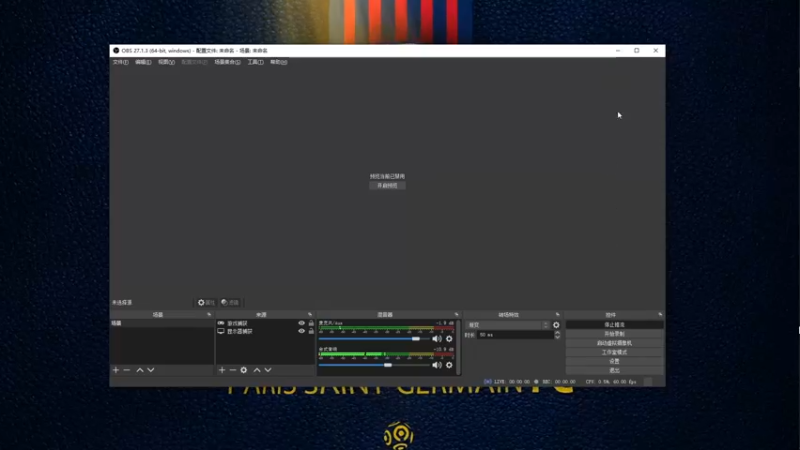The image size is (800, 450).
Task: Remove the selected source with the minus icon
Action: [x=233, y=370]
